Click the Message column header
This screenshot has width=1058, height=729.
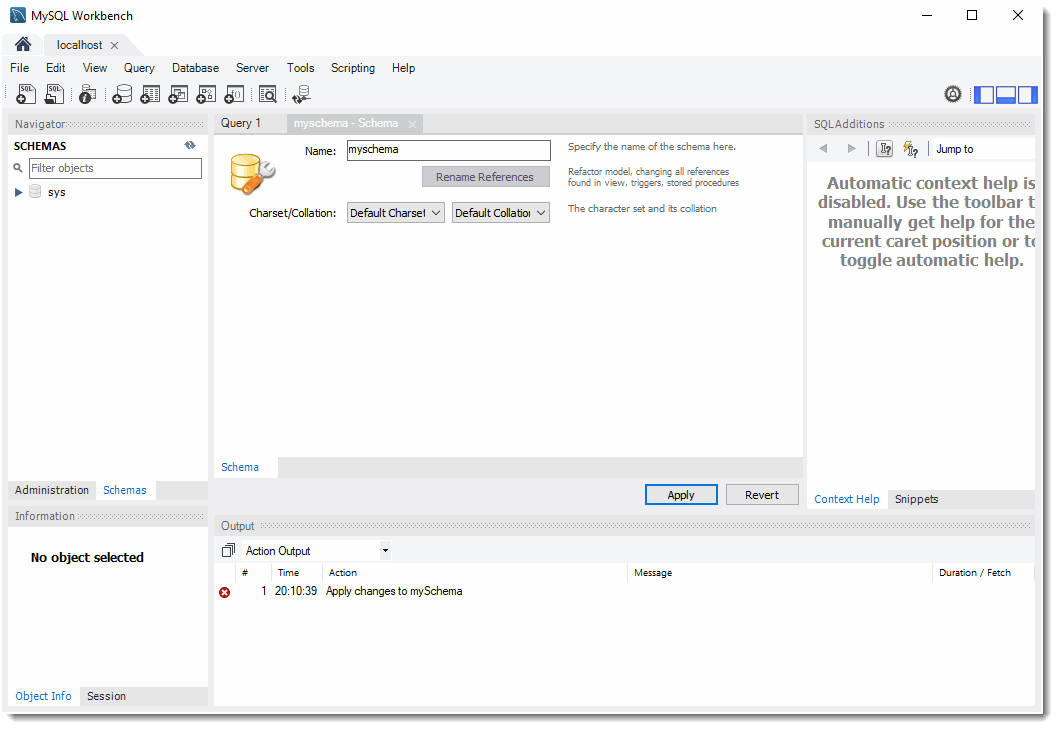[653, 572]
